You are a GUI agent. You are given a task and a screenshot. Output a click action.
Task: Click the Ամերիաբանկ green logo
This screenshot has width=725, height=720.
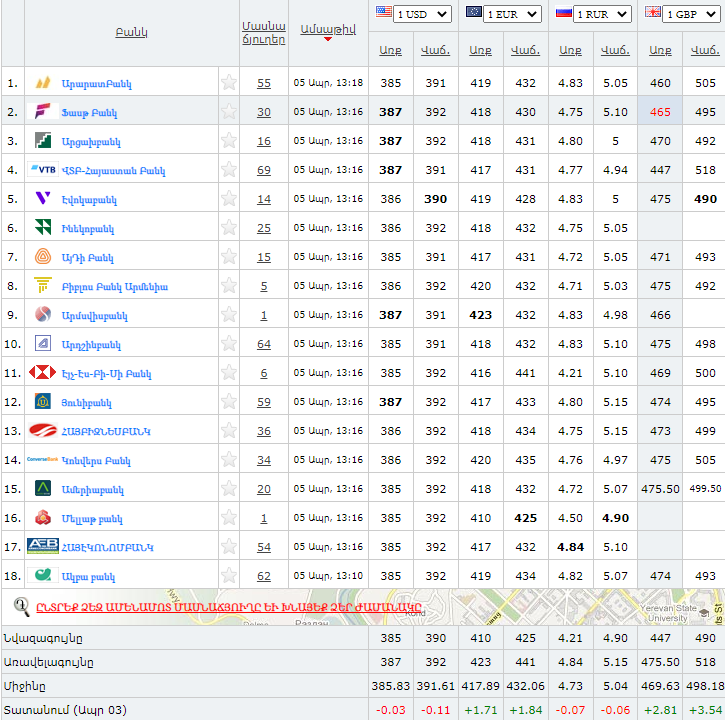click(x=43, y=488)
